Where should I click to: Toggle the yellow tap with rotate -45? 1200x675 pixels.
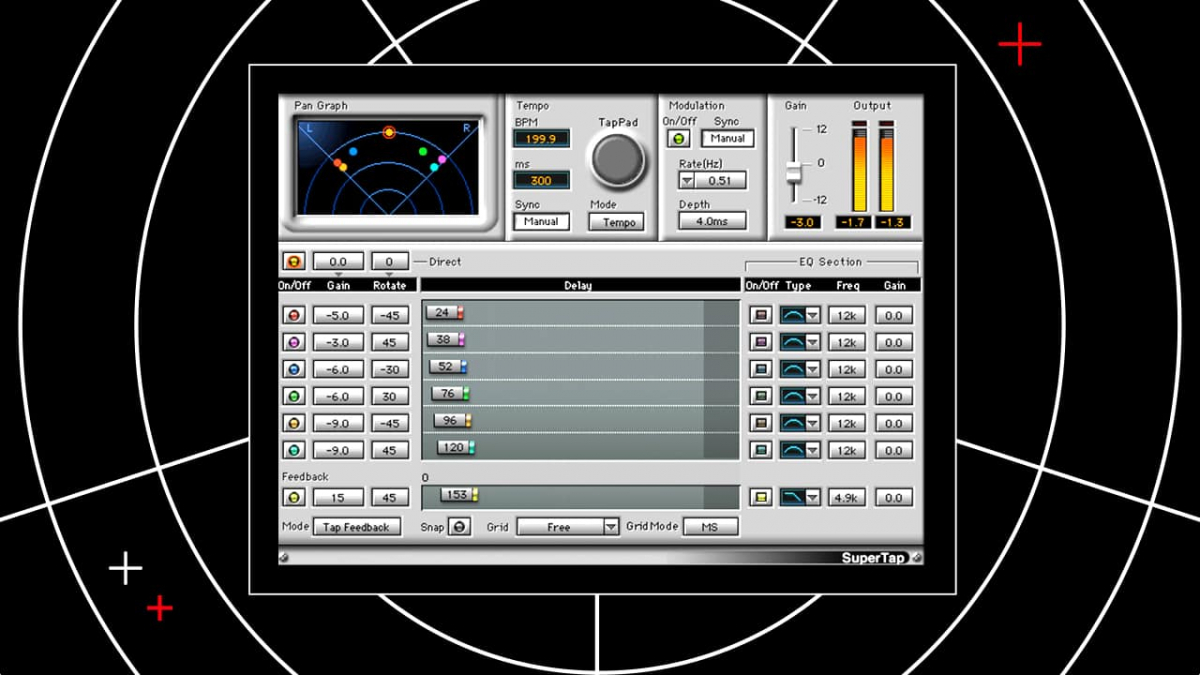[294, 423]
